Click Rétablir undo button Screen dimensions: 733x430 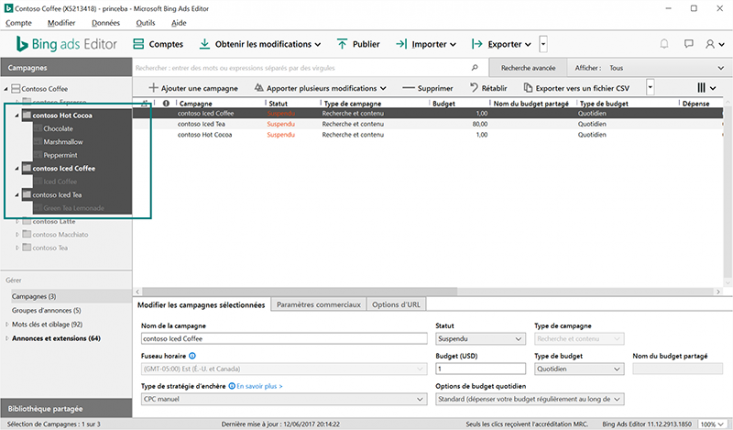pos(488,88)
